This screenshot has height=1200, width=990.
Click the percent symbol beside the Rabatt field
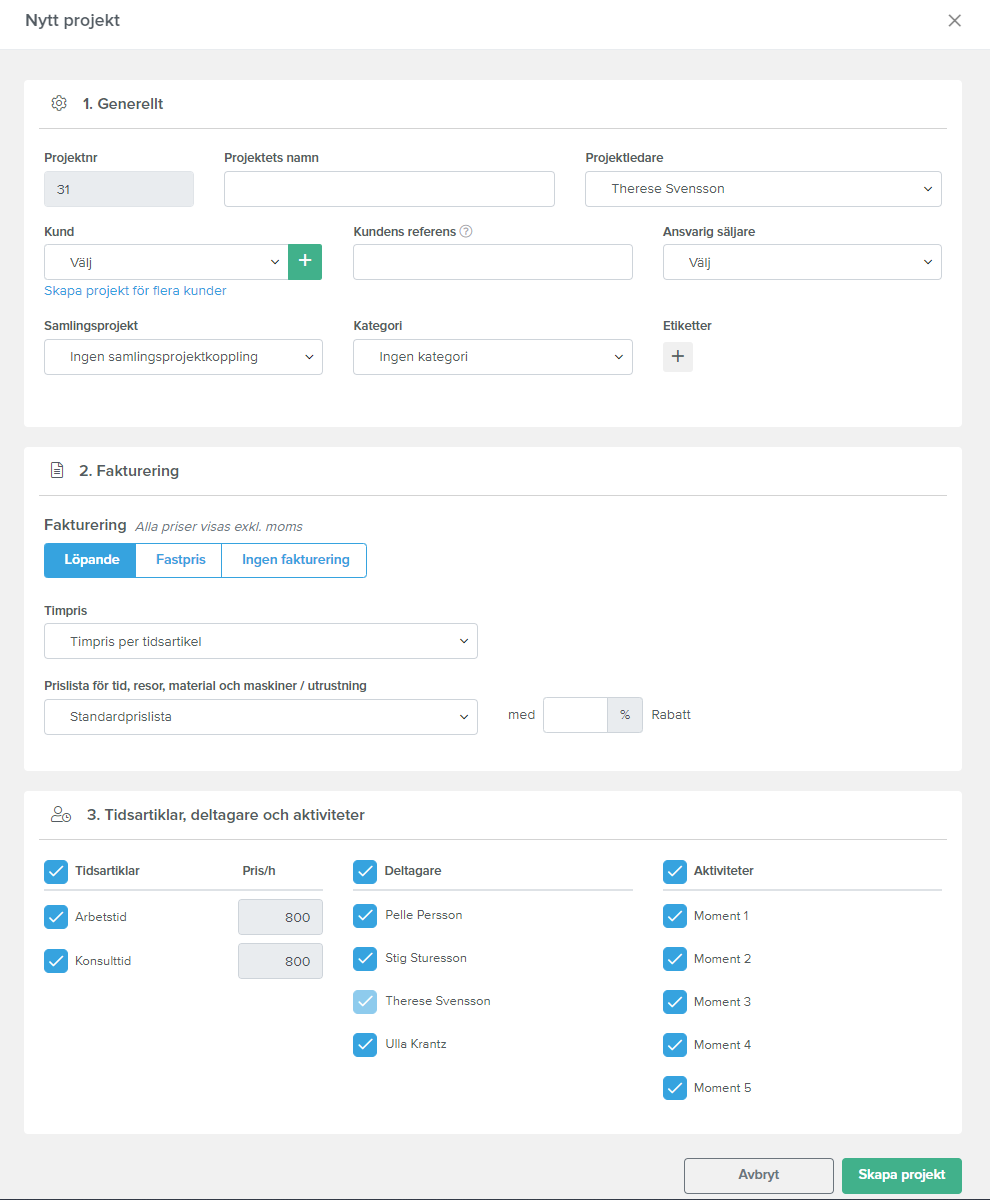(625, 715)
